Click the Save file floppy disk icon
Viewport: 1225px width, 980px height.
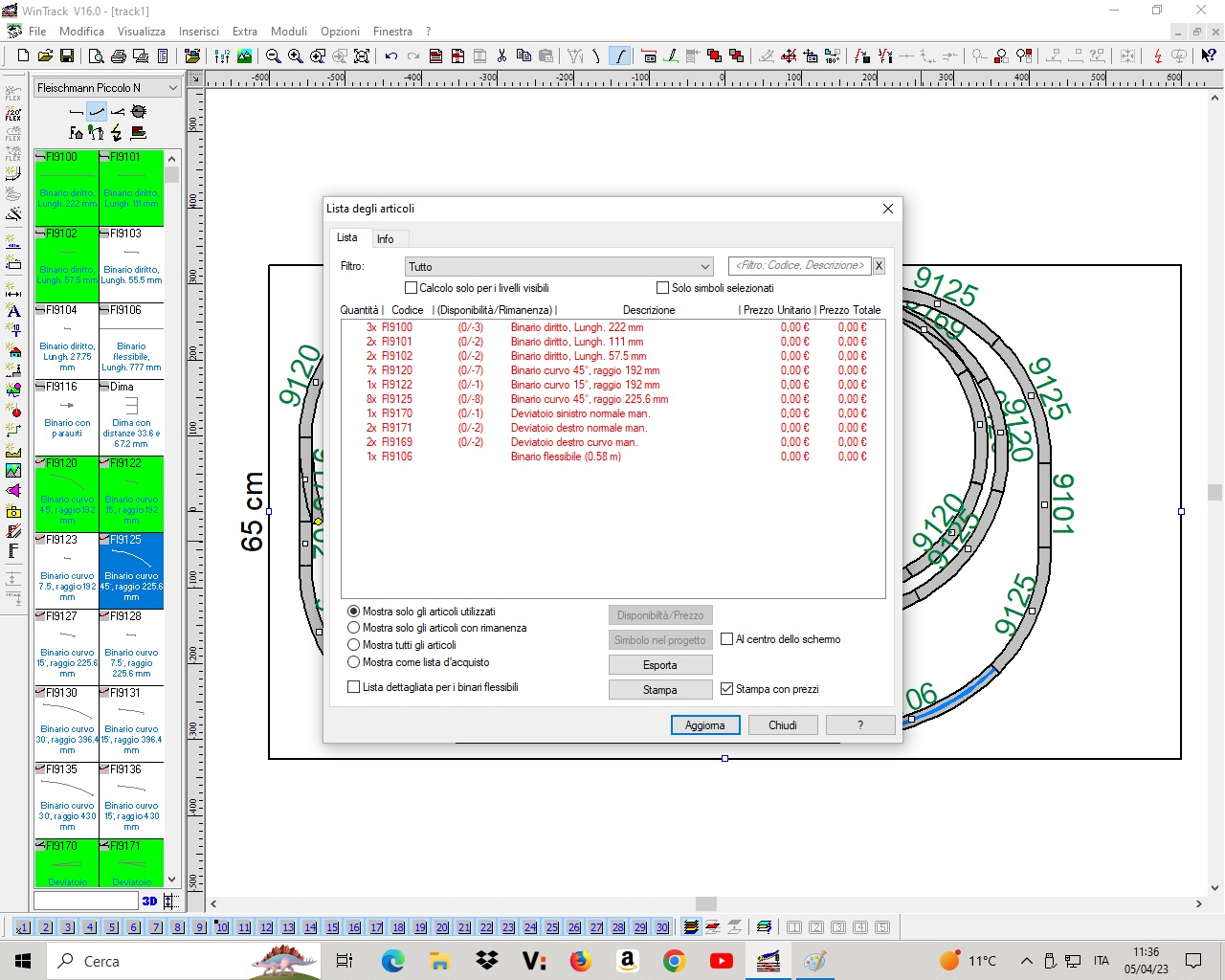point(67,56)
